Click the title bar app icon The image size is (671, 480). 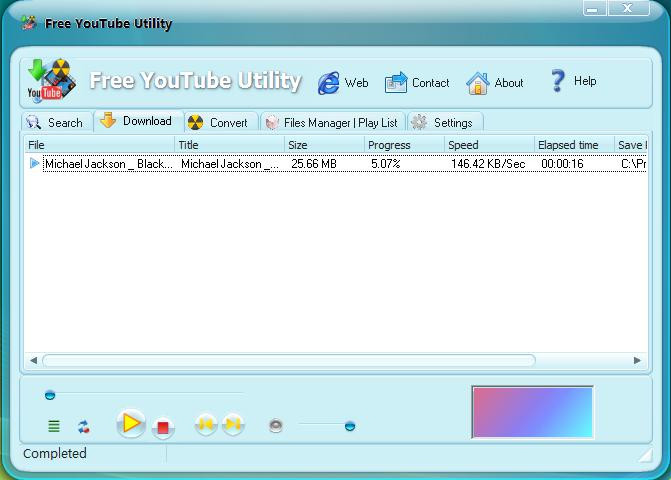click(30, 23)
